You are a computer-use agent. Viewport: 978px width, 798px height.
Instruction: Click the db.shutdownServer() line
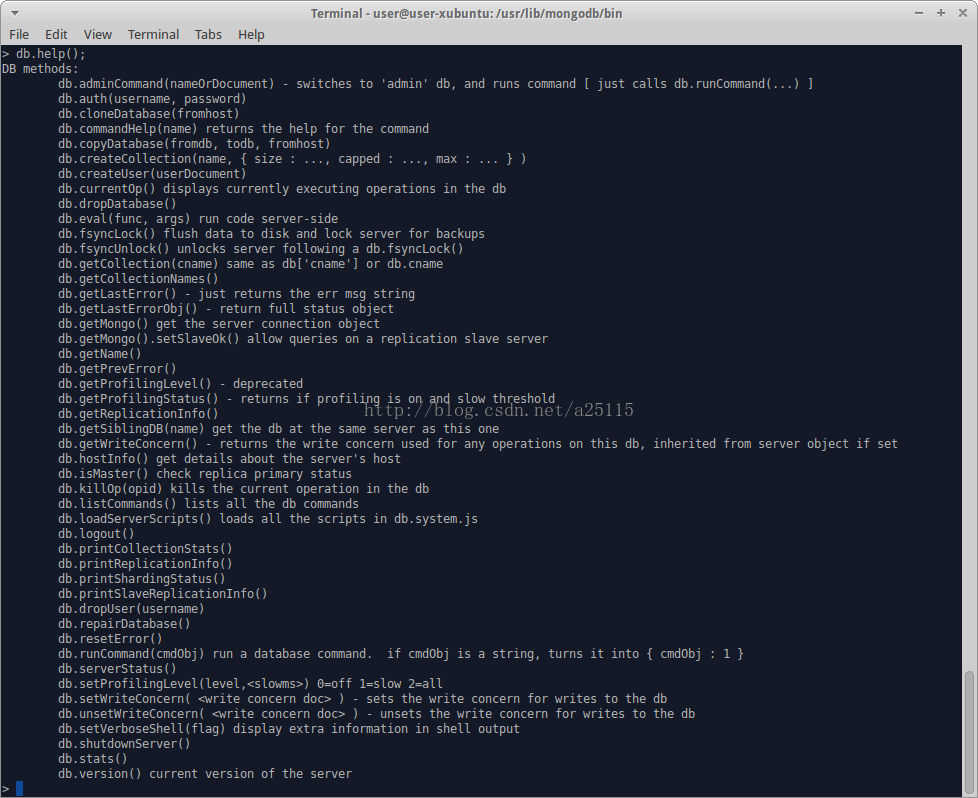pyautogui.click(x=124, y=744)
